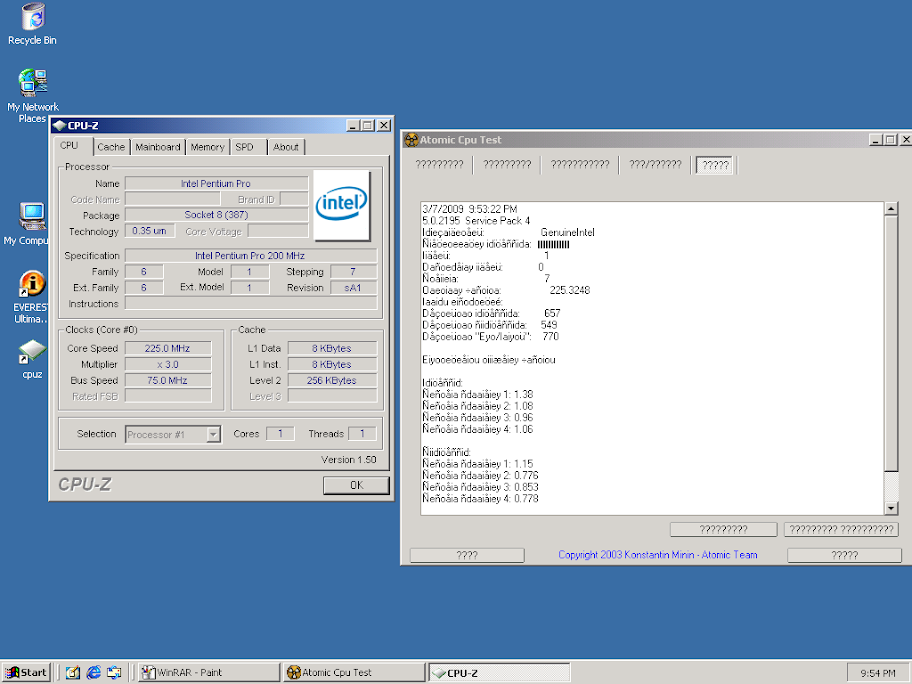Select the ???/?????? tab in Atomic Cpu Test
This screenshot has width=912, height=684.
[656, 165]
